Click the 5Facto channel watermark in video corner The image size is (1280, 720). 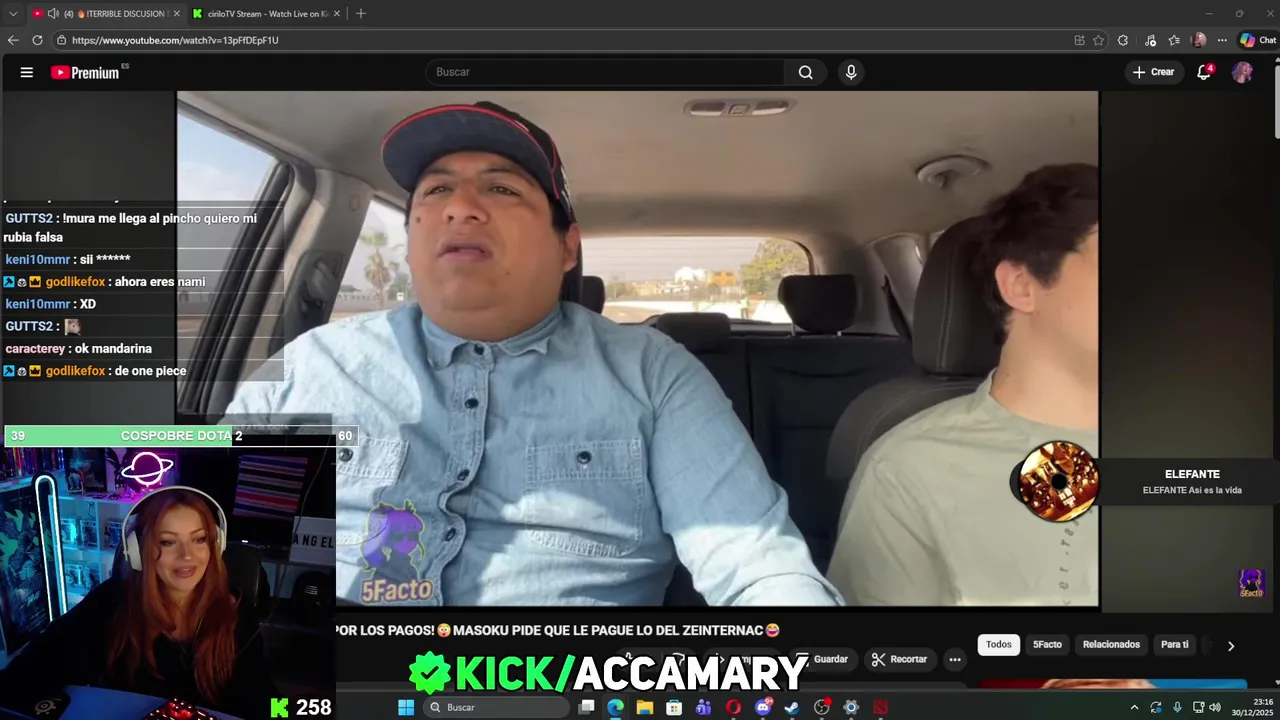point(1252,583)
